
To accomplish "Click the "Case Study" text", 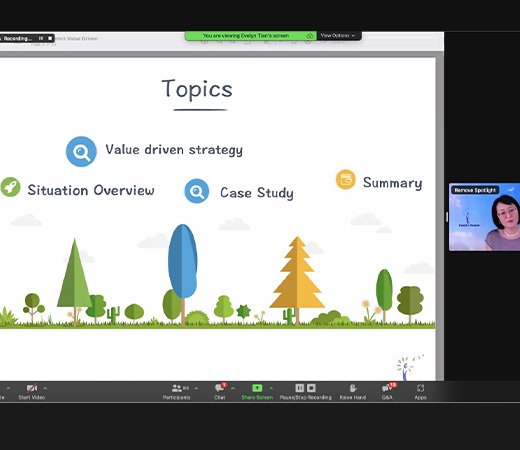I will pyautogui.click(x=257, y=193).
